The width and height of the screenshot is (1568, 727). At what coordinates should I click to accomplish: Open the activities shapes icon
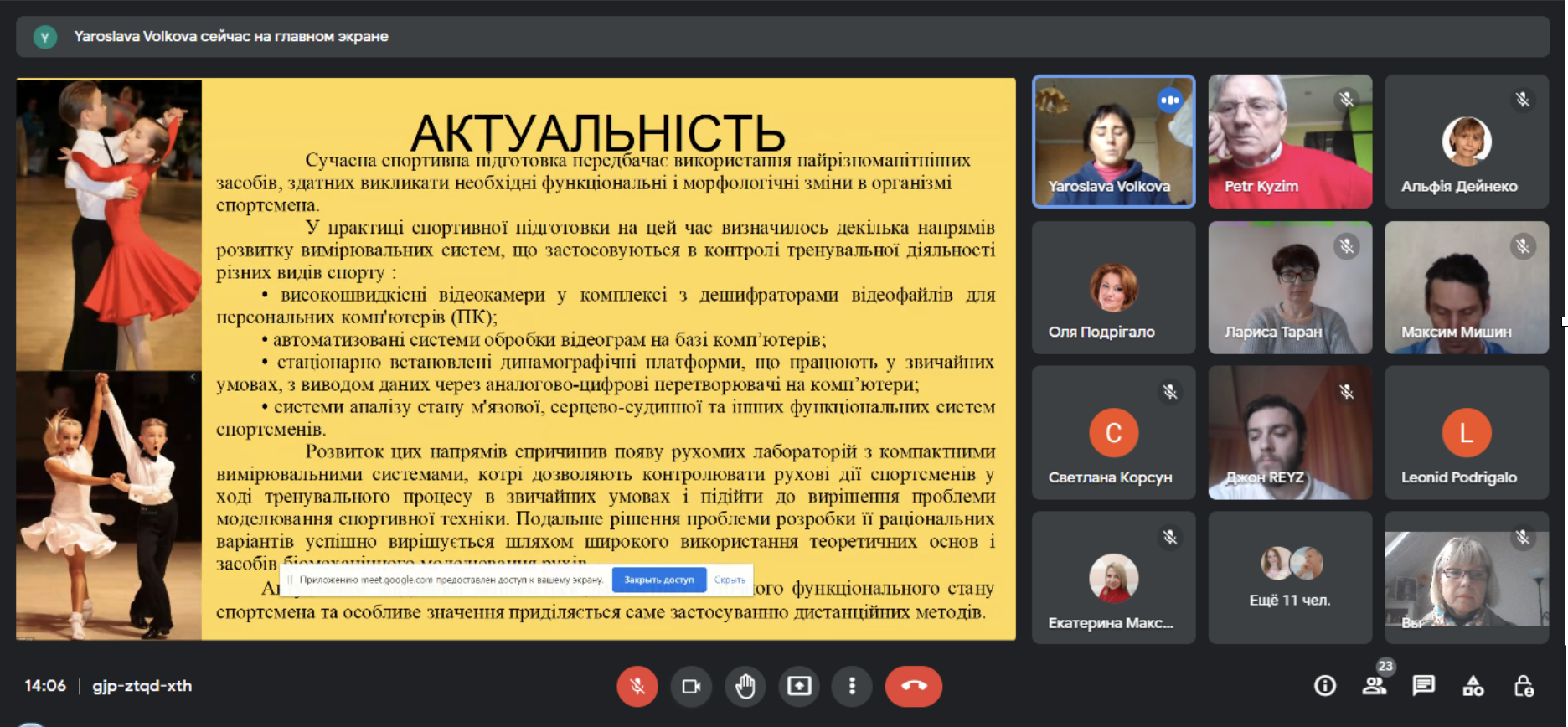(1473, 686)
